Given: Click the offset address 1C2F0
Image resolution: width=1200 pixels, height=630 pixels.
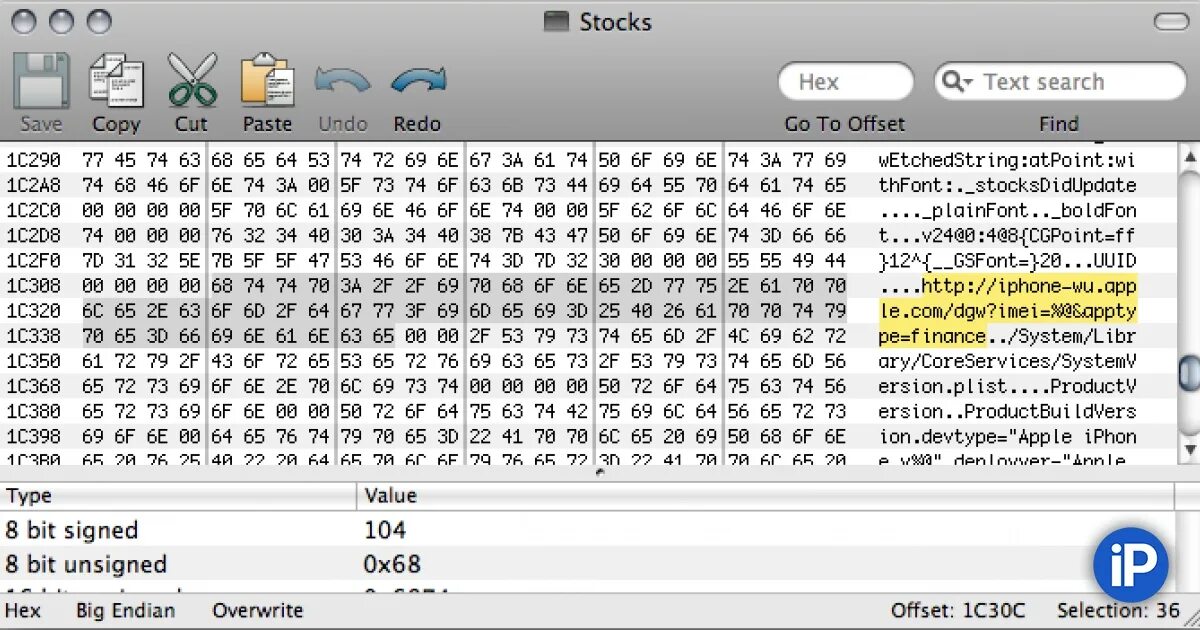Looking at the screenshot, I should [33, 260].
